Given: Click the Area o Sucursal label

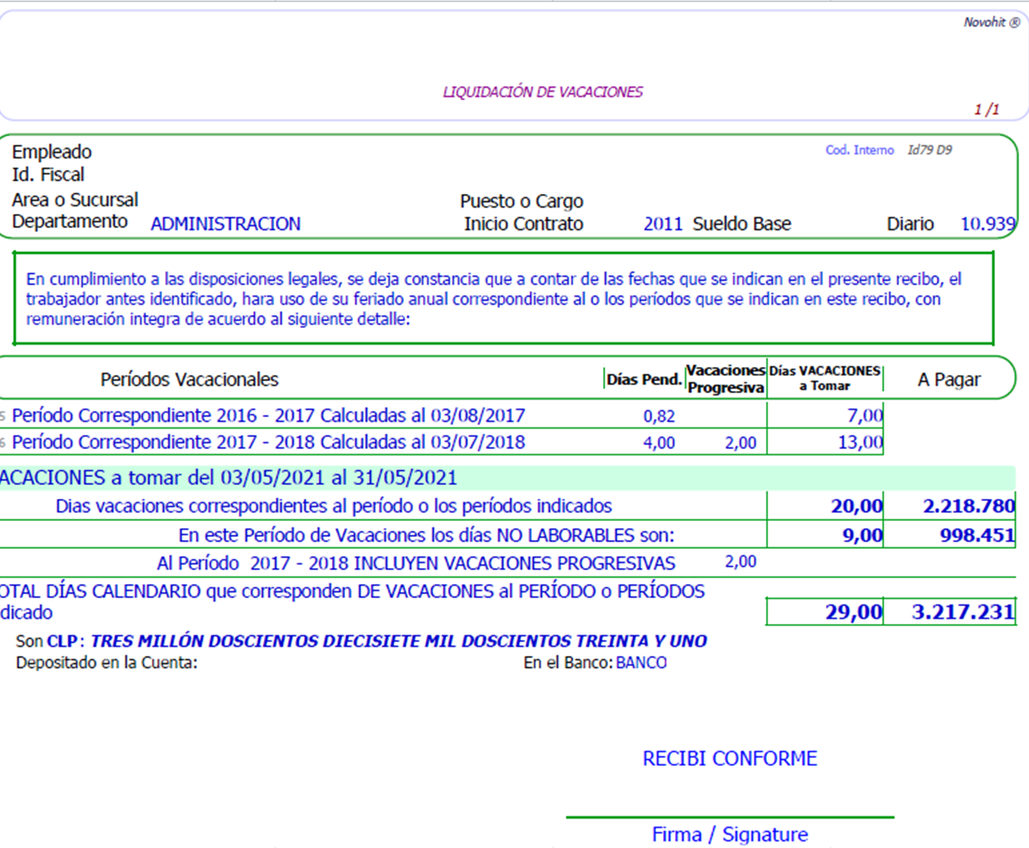Looking at the screenshot, I should 75,200.
